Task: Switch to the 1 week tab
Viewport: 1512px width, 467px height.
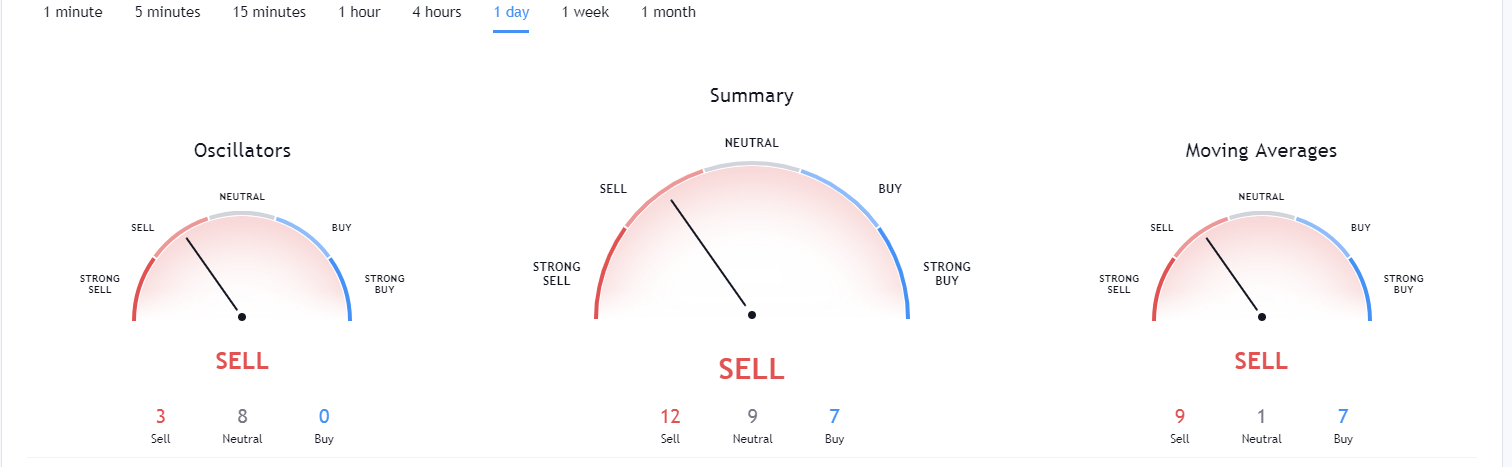Action: coord(585,12)
